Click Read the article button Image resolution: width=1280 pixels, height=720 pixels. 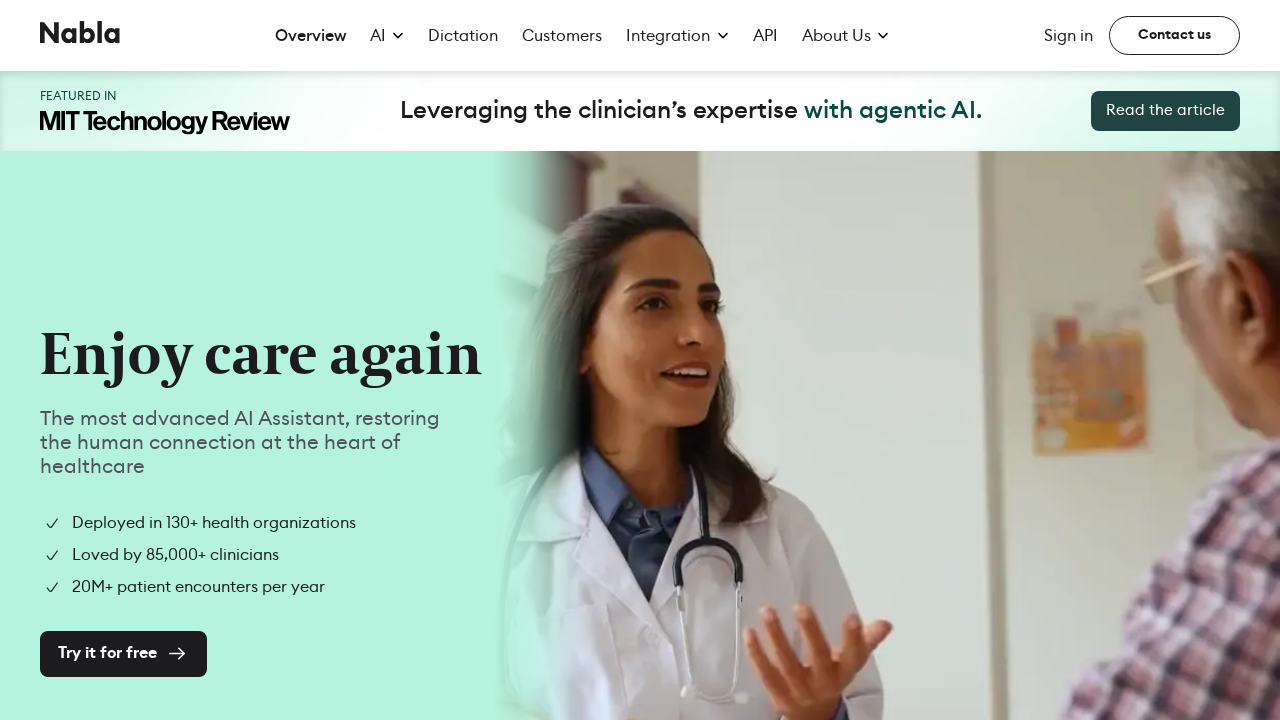pyautogui.click(x=1165, y=111)
